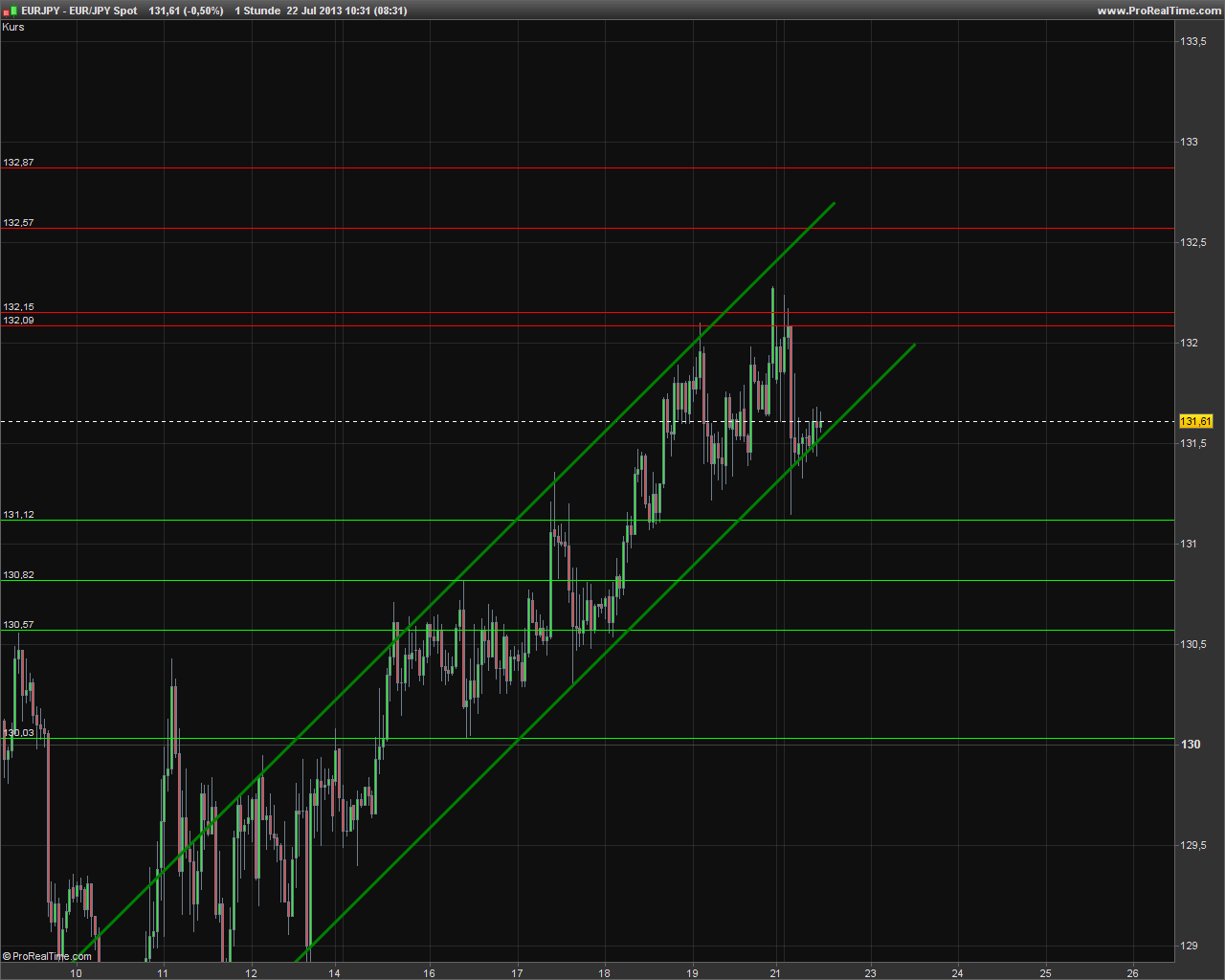The height and width of the screenshot is (980, 1225).
Task: Click date 21 on the time axis
Action: [777, 973]
